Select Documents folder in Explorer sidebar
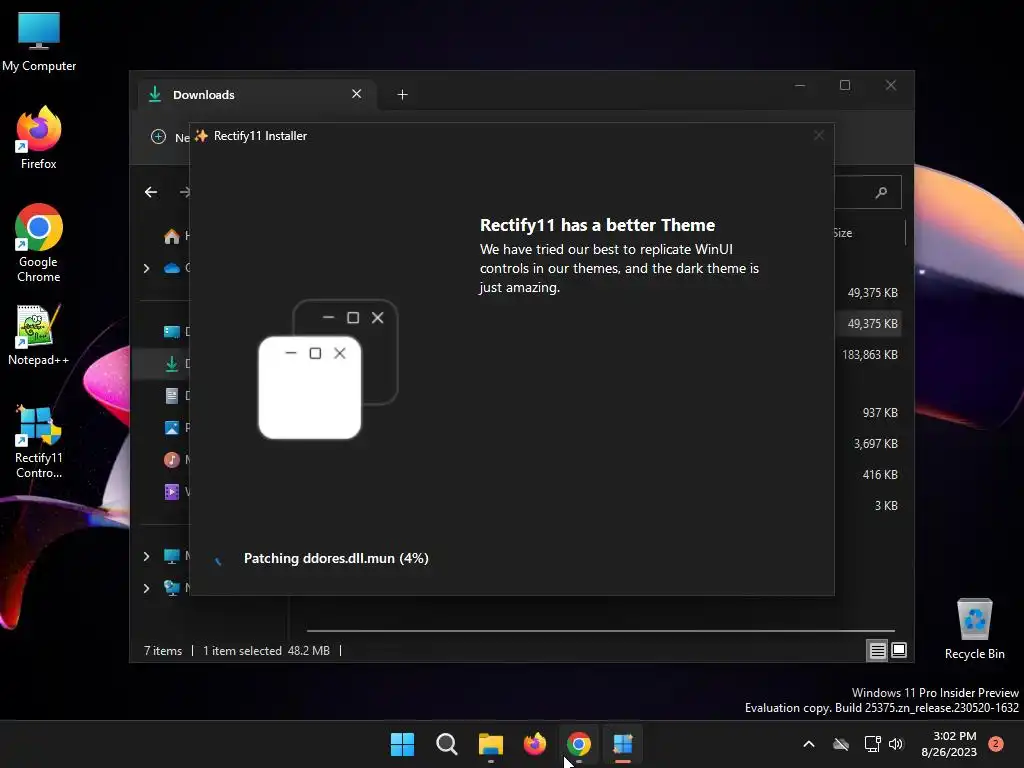Screen dimensions: 1024x768 pyautogui.click(x=172, y=396)
